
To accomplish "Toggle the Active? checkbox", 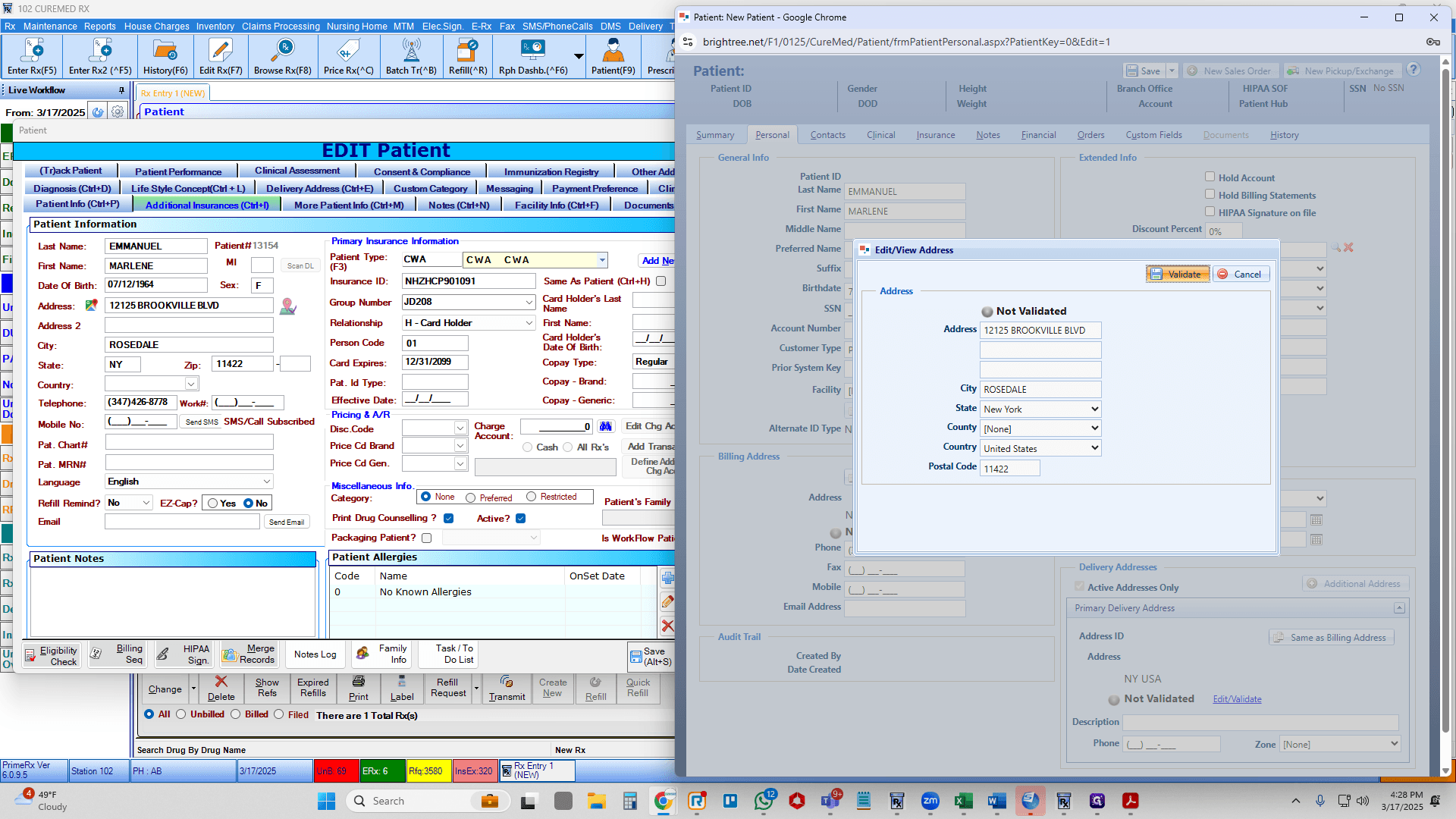I will pos(520,519).
